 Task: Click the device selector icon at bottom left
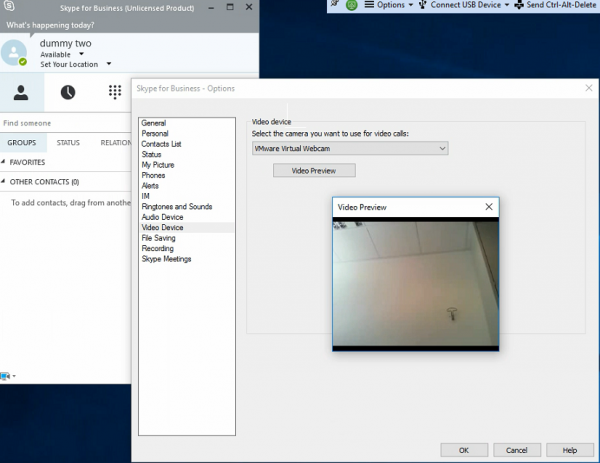[7, 376]
